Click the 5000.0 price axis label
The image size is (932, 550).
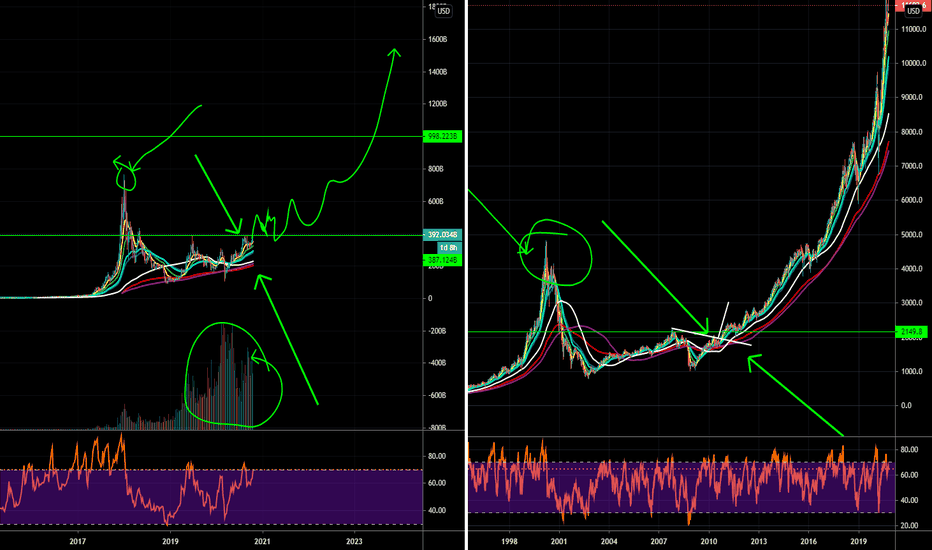click(912, 235)
